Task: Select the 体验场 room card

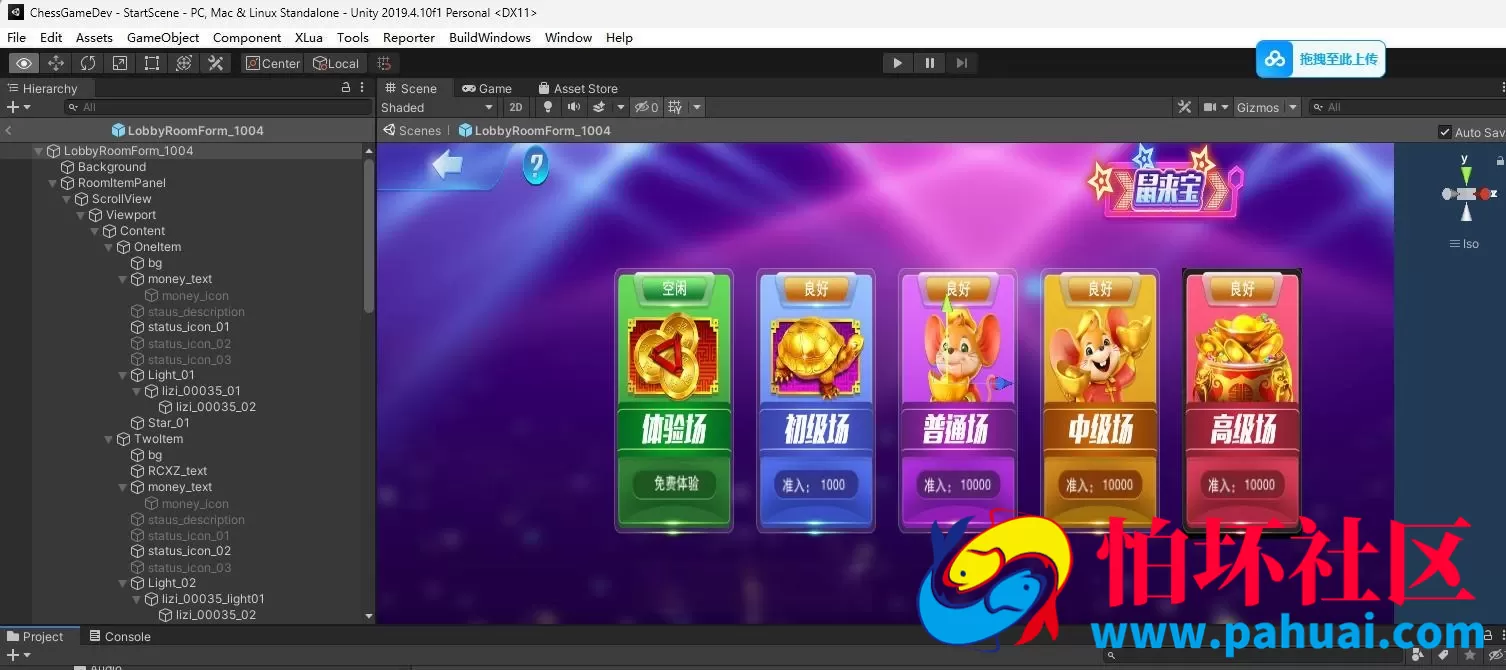Action: 674,399
